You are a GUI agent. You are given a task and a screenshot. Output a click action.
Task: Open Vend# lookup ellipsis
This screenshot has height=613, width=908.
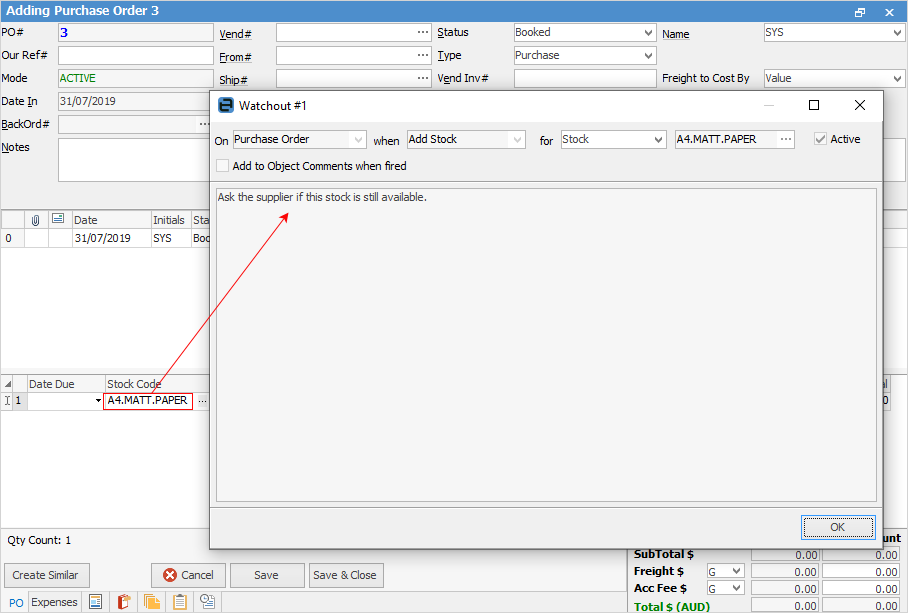(x=423, y=32)
